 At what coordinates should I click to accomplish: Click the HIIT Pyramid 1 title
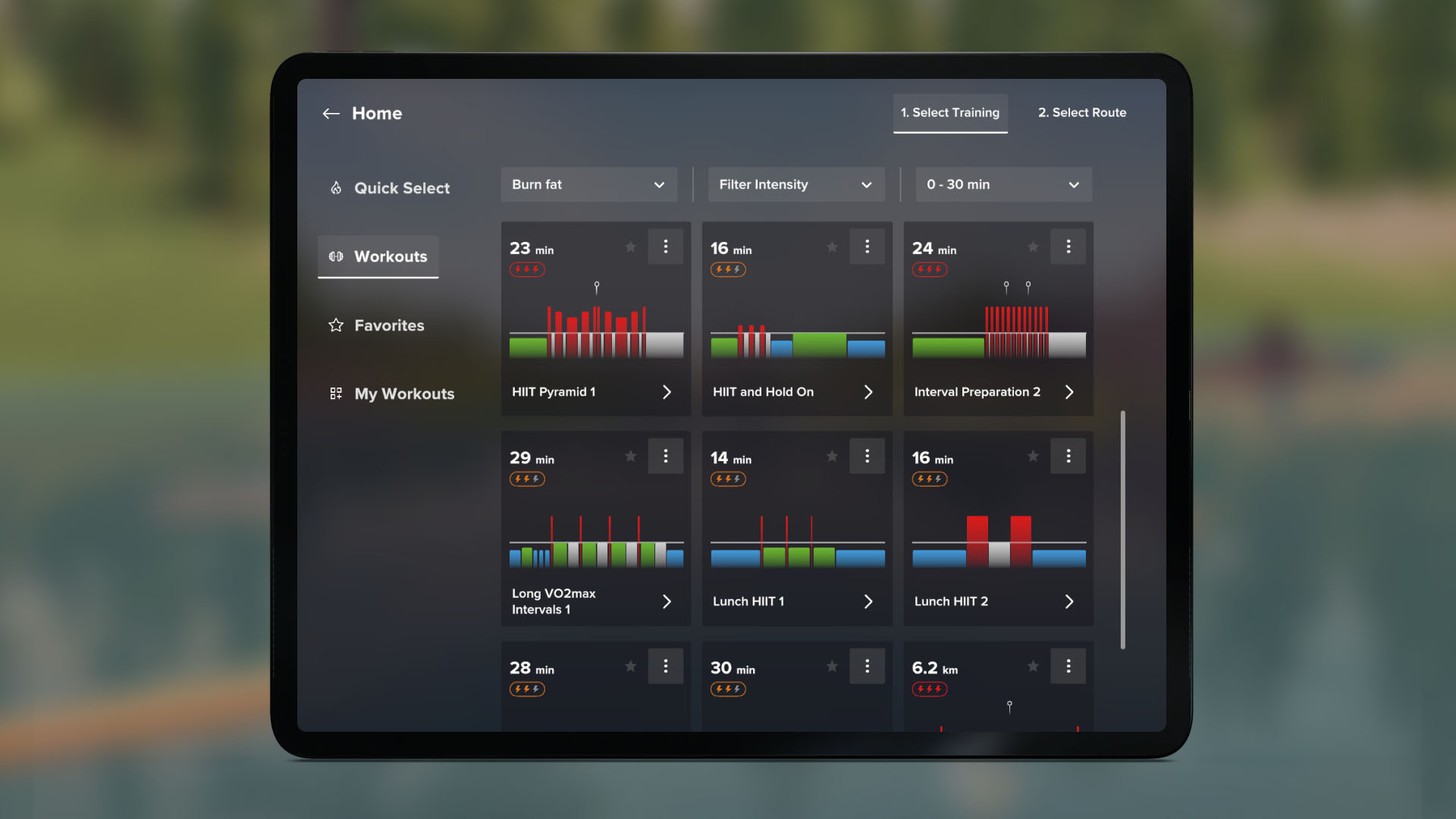(x=554, y=392)
